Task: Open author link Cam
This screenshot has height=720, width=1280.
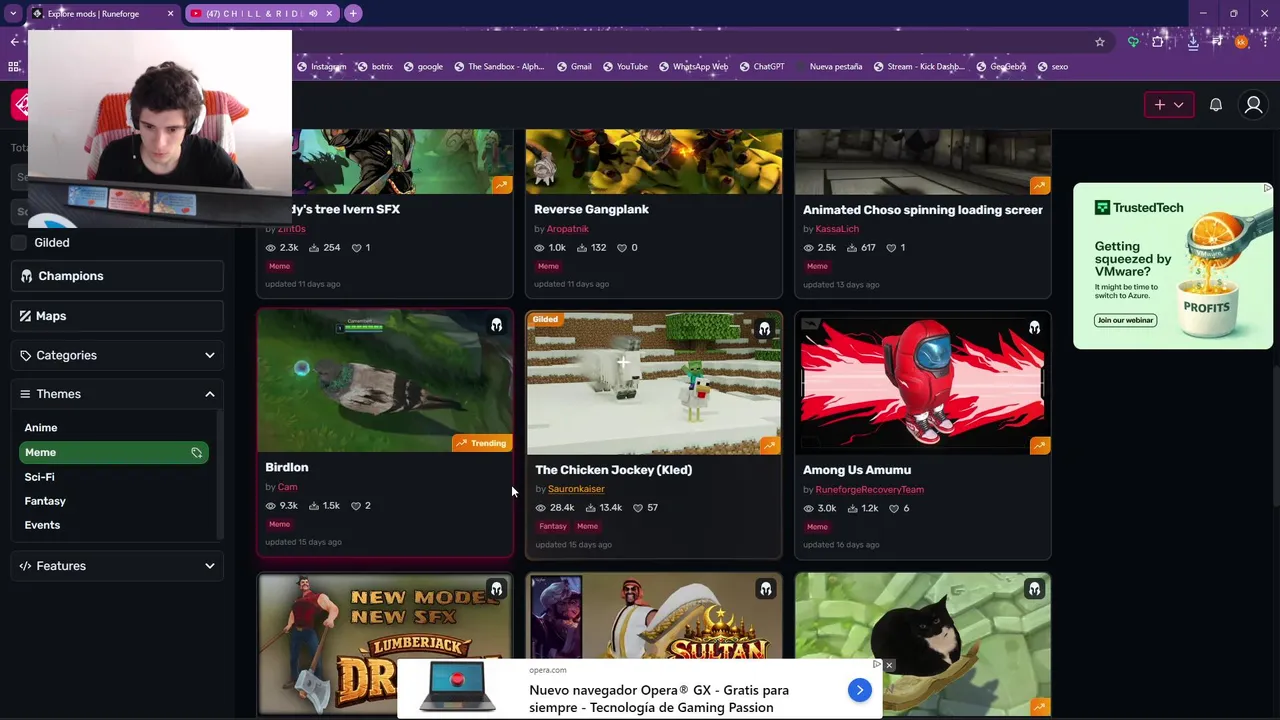Action: coord(287,487)
